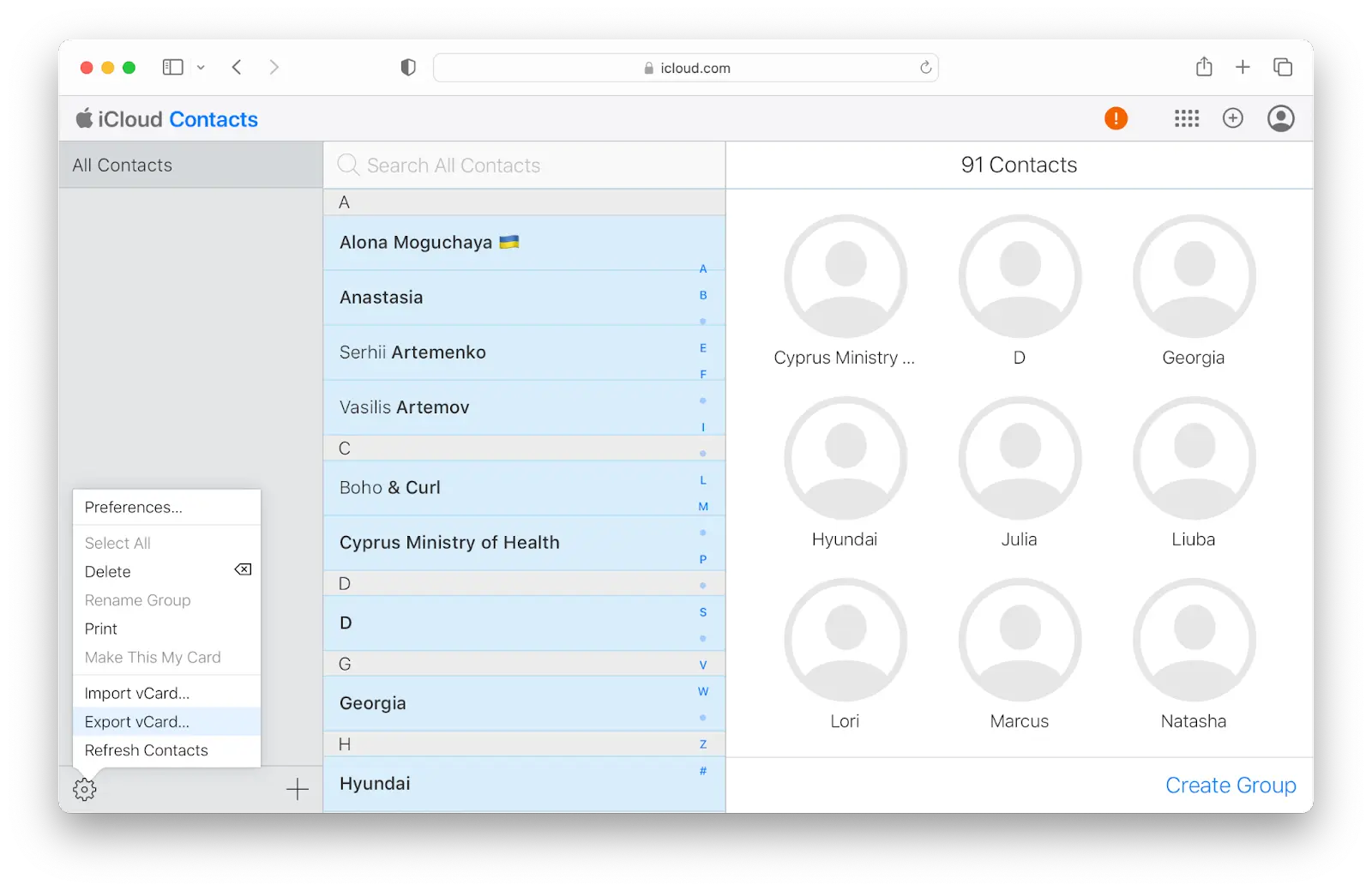Choose Export vCard... from the menu
Image resolution: width=1372 pixels, height=891 pixels.
coord(166,721)
